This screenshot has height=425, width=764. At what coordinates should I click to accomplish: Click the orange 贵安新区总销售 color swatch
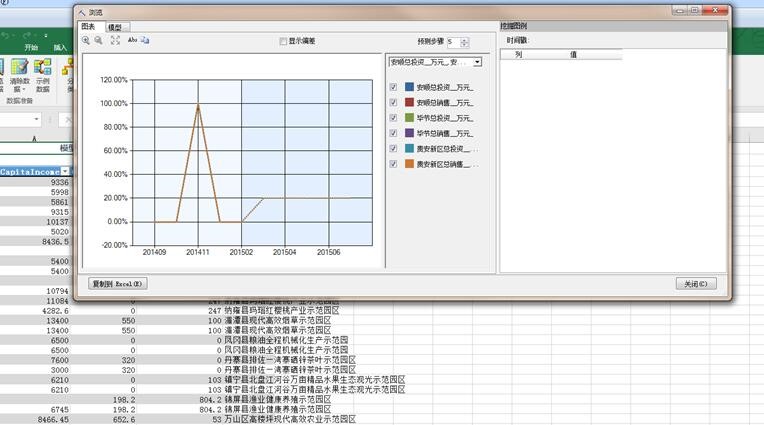[410, 162]
